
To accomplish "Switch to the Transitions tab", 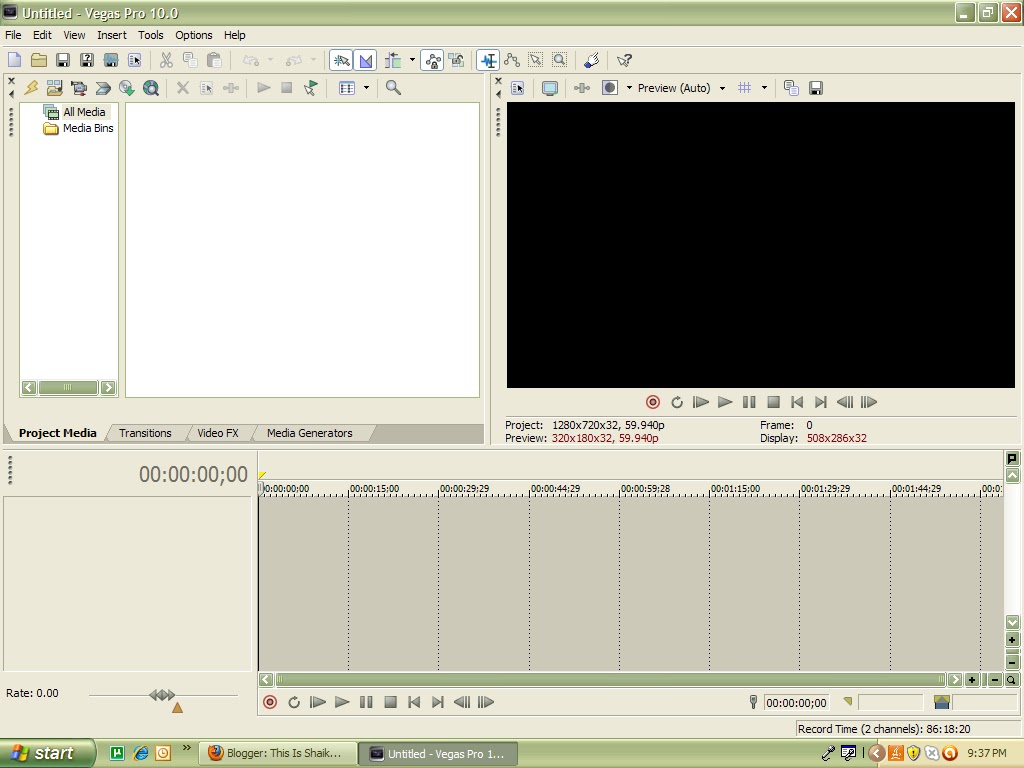I will pyautogui.click(x=145, y=433).
